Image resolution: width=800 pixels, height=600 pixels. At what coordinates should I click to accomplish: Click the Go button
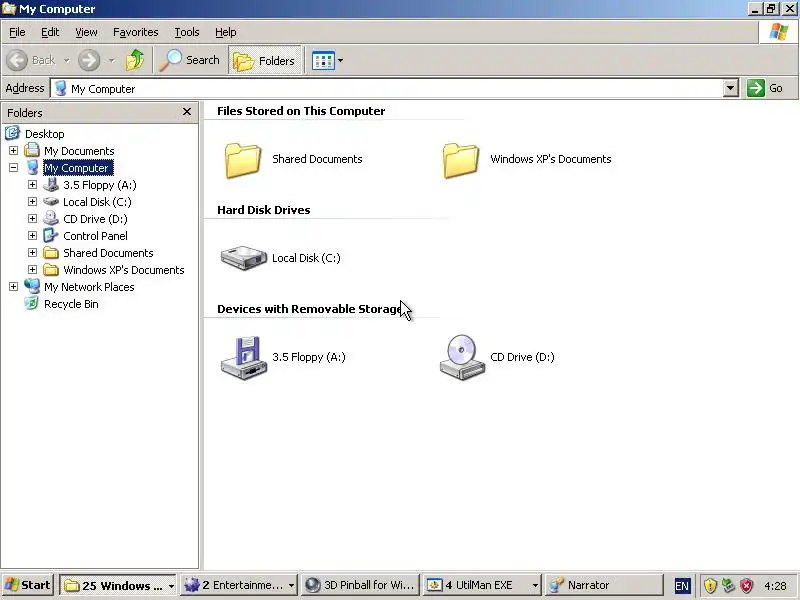click(x=766, y=88)
